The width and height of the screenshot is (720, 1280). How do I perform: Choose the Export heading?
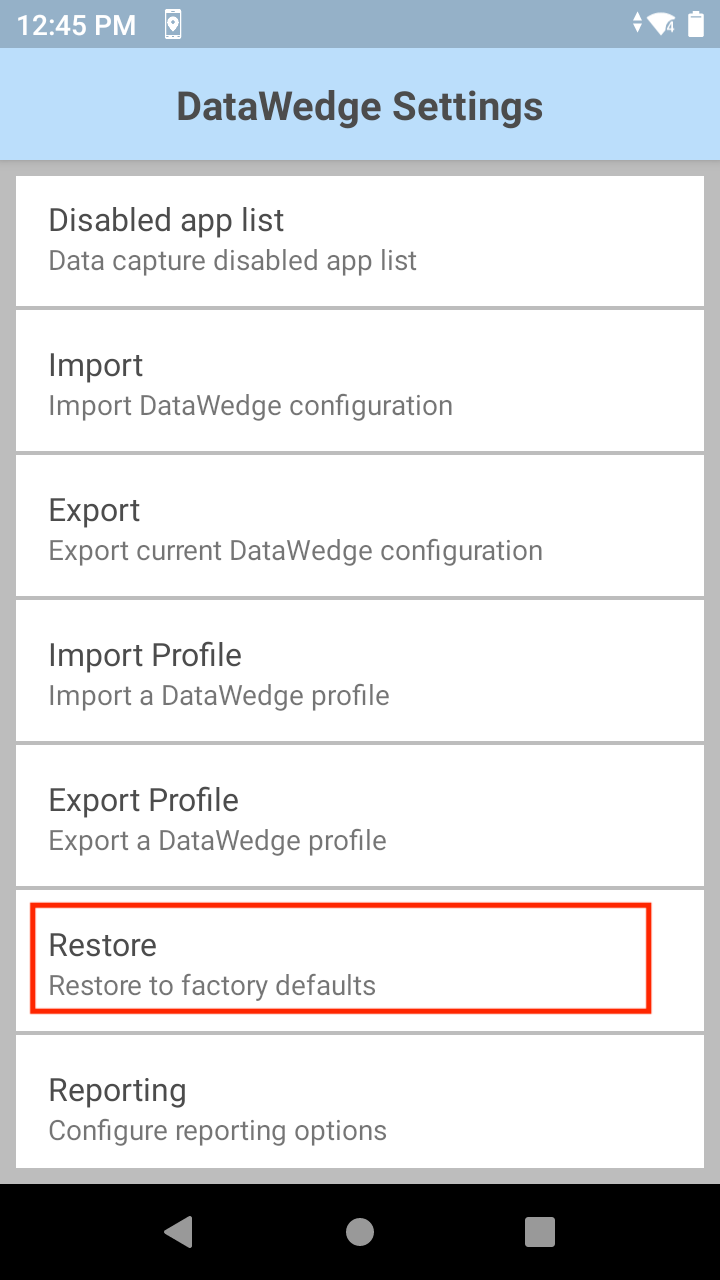tap(94, 510)
